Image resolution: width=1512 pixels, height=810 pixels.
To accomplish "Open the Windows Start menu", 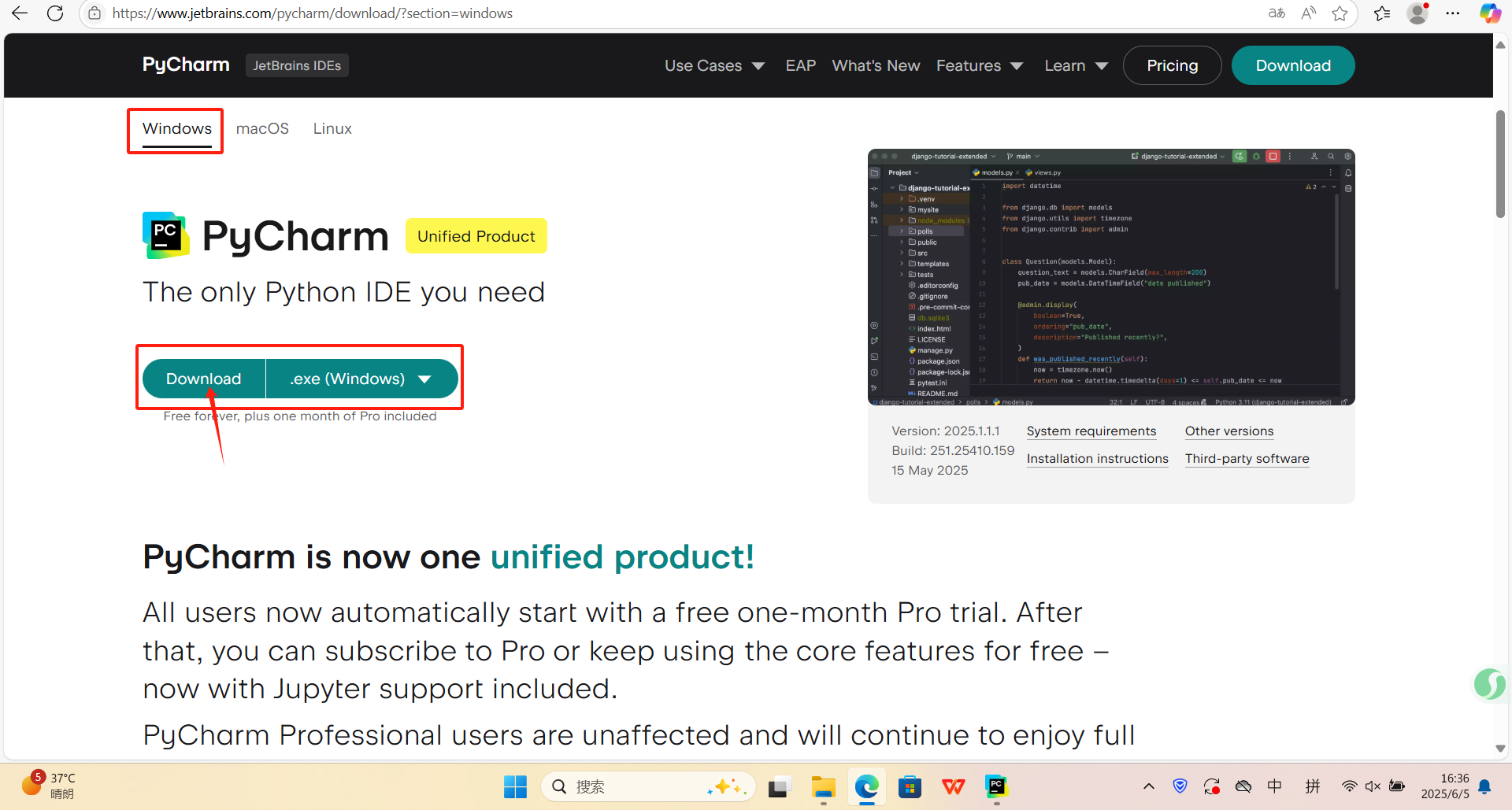I will (x=515, y=786).
